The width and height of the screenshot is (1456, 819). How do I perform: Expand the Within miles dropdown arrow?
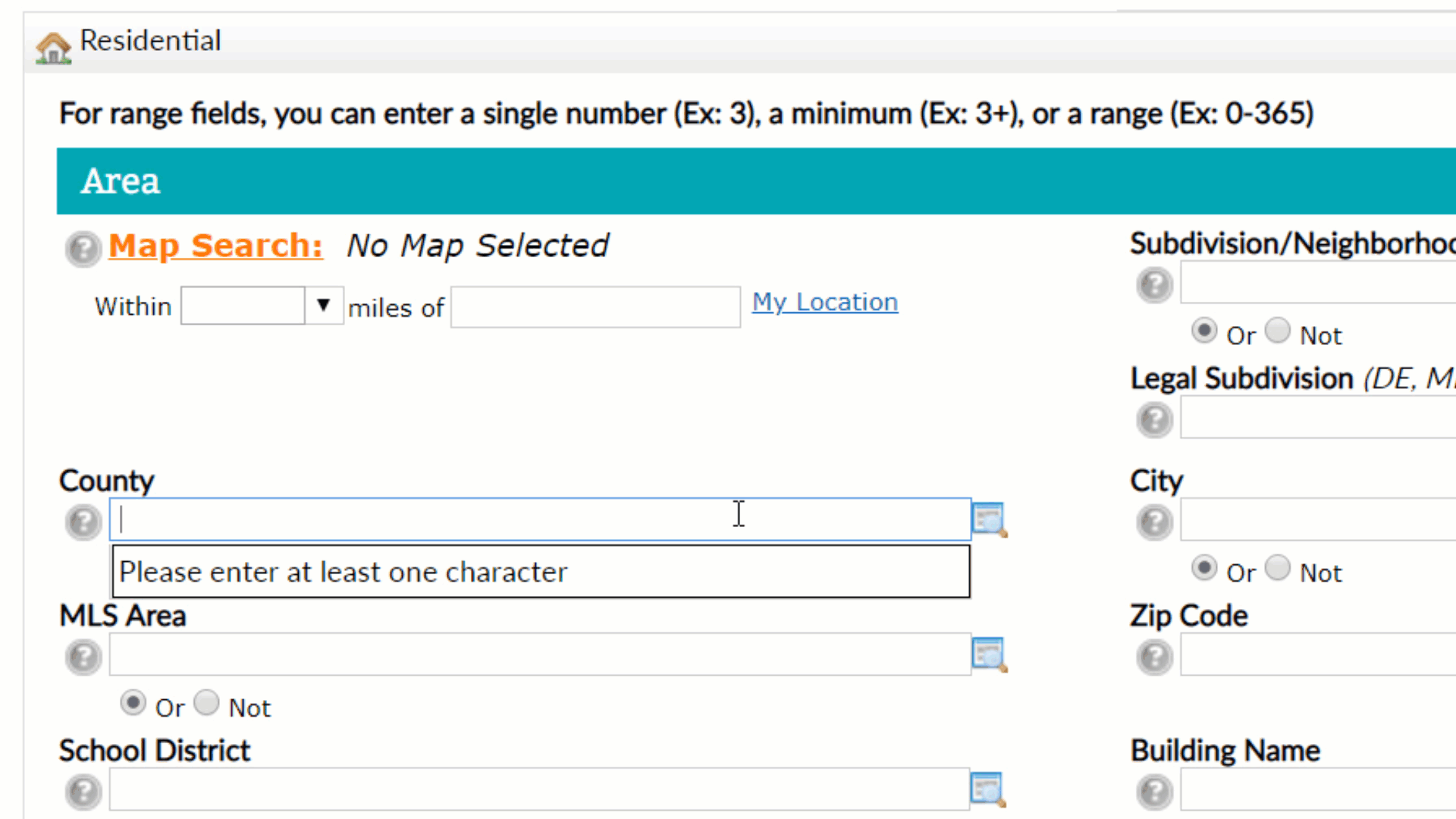(324, 305)
